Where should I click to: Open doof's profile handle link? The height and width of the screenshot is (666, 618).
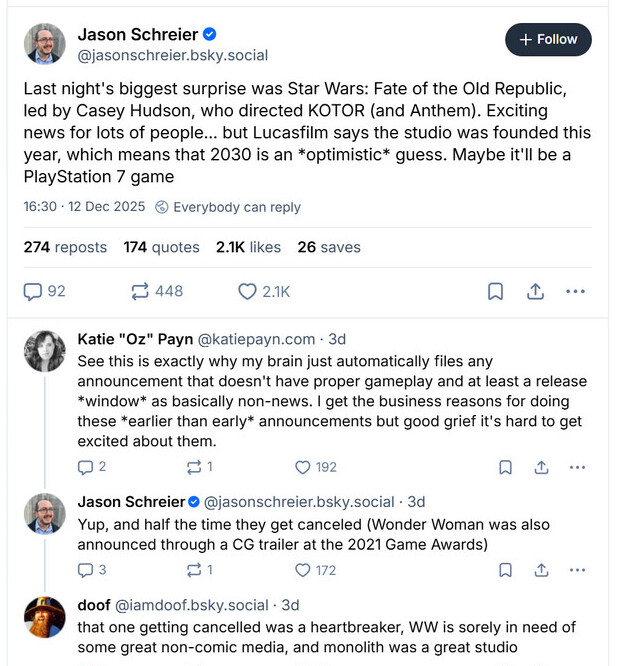[195, 605]
